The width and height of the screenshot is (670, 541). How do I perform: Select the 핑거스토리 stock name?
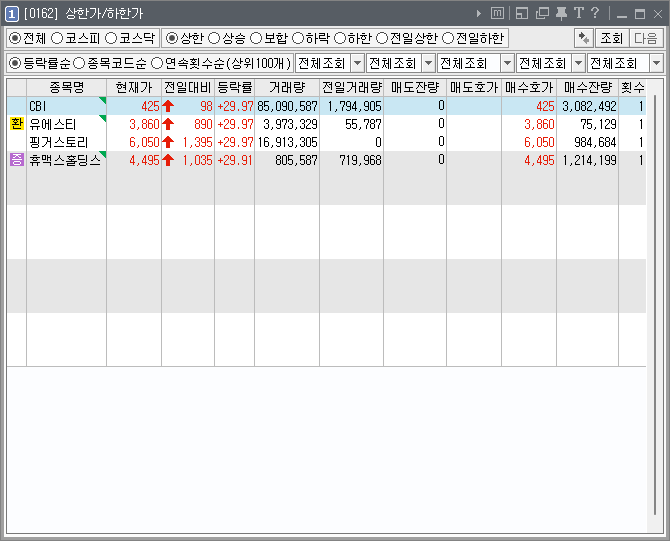59,142
